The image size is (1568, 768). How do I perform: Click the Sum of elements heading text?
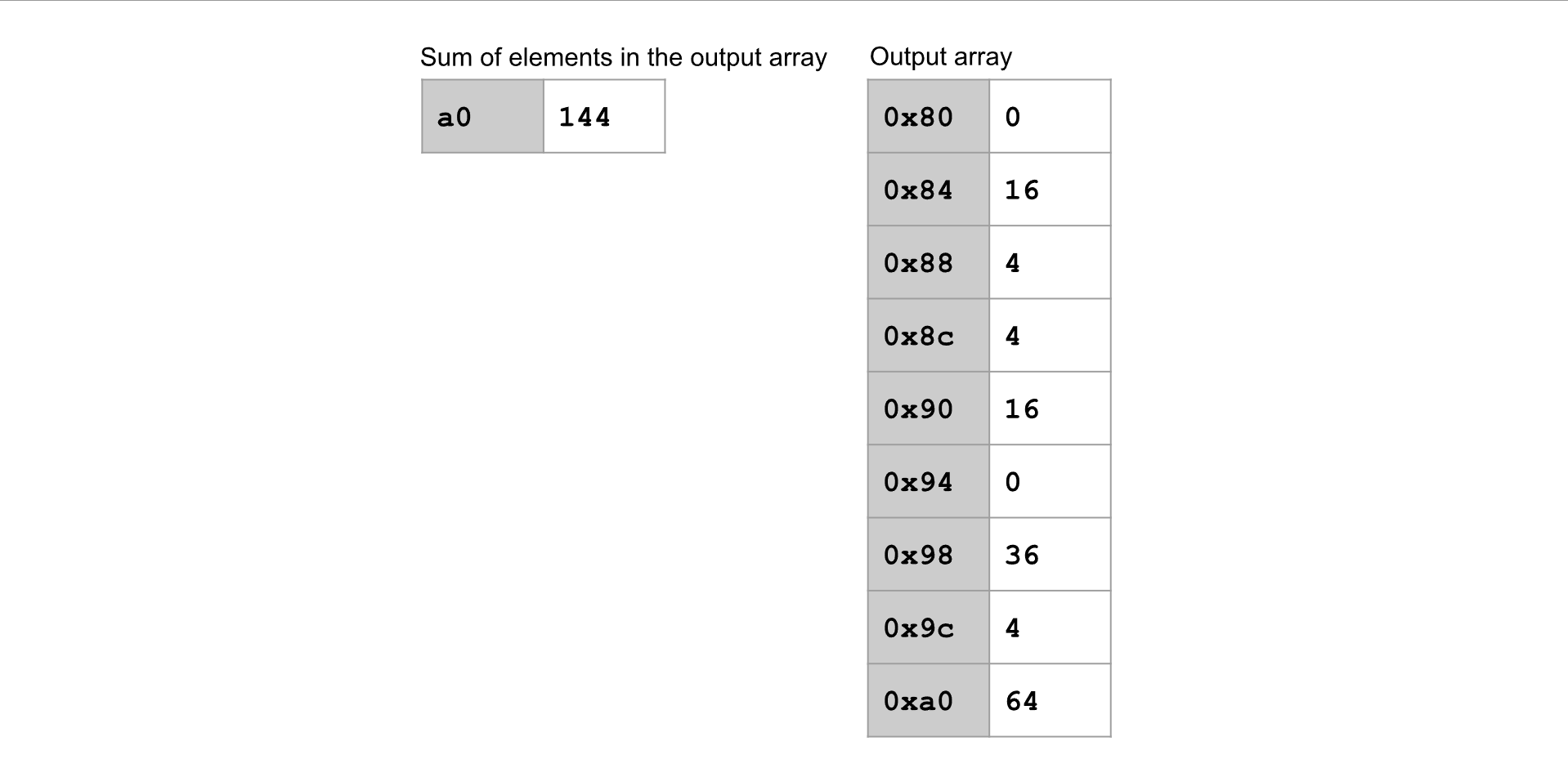624,57
